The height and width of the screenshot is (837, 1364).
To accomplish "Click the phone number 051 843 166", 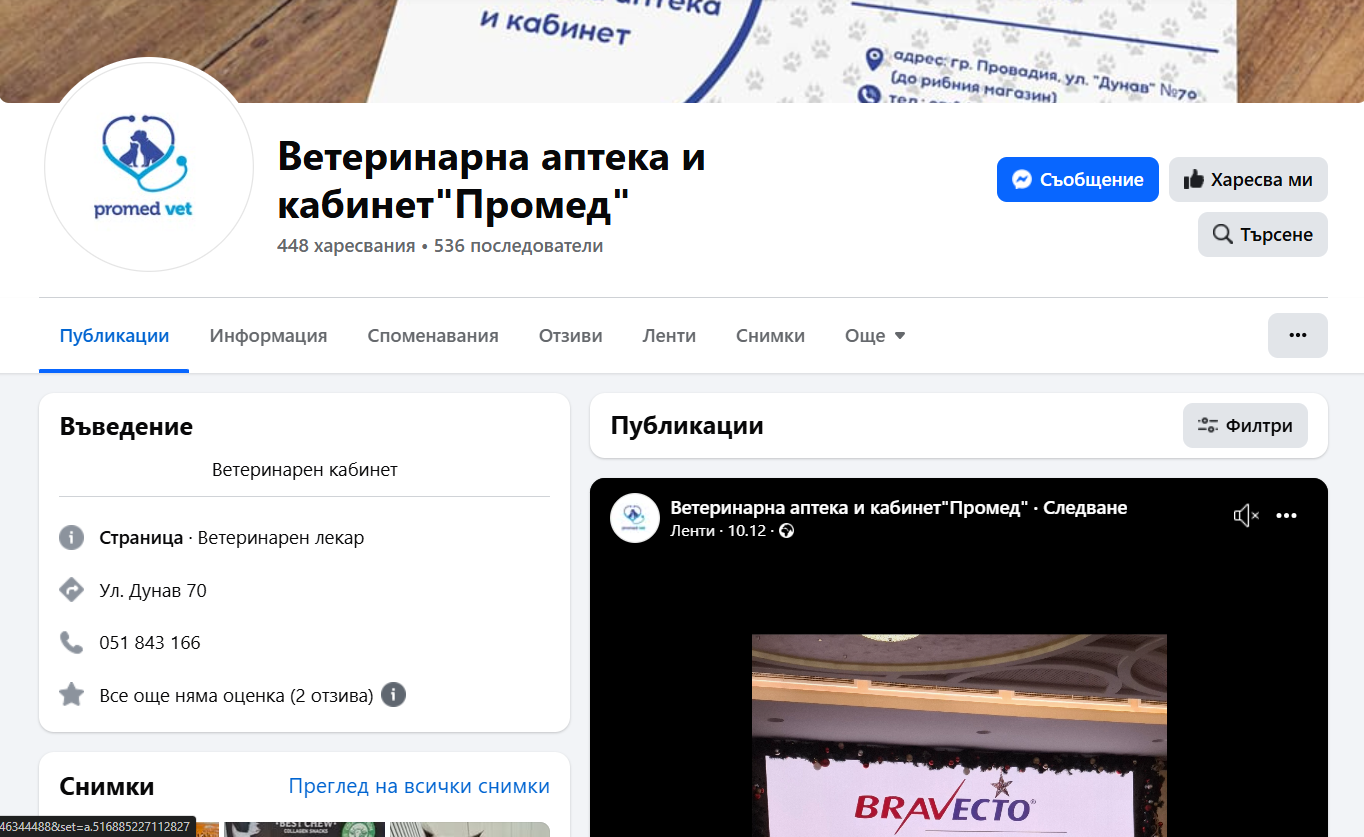I will pyautogui.click(x=150, y=643).
